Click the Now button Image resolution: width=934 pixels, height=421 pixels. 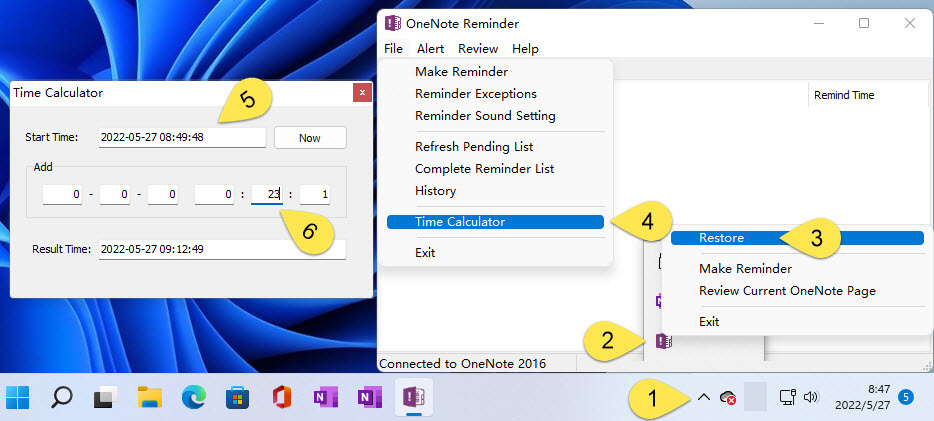click(x=310, y=138)
